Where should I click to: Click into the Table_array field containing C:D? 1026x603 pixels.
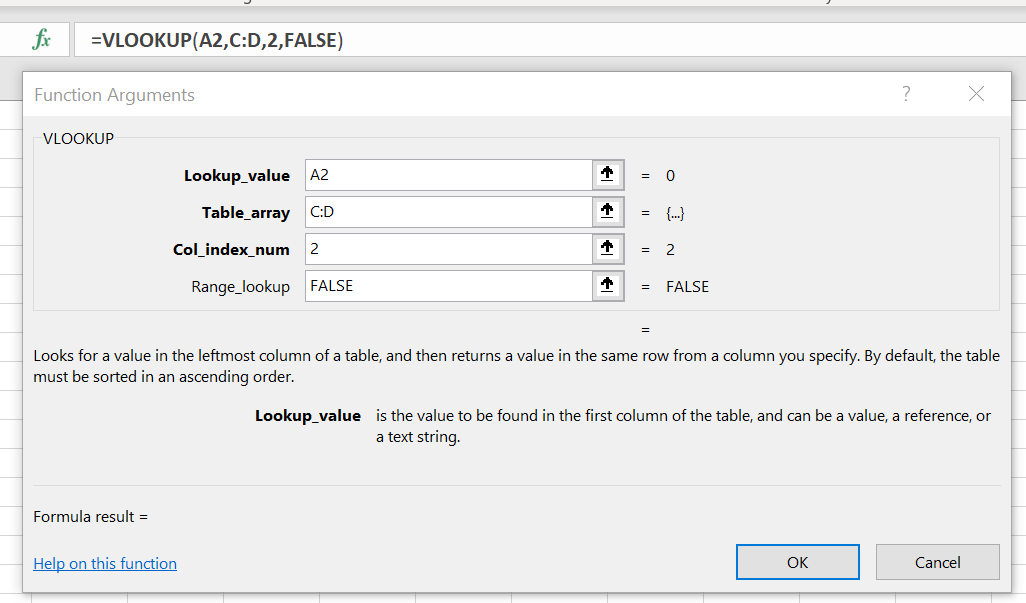(x=449, y=212)
